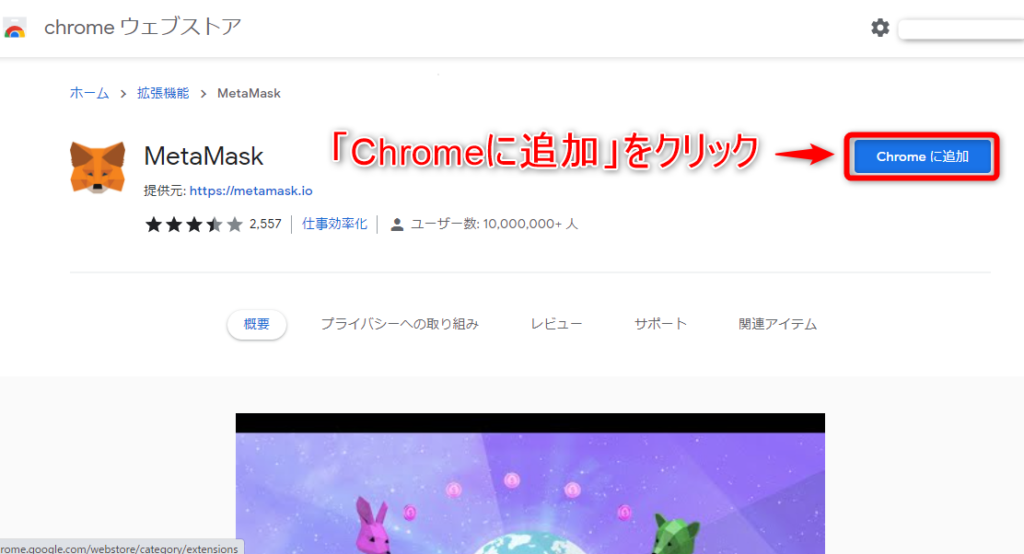
Task: Open the 関連アイテム tab
Action: [778, 324]
